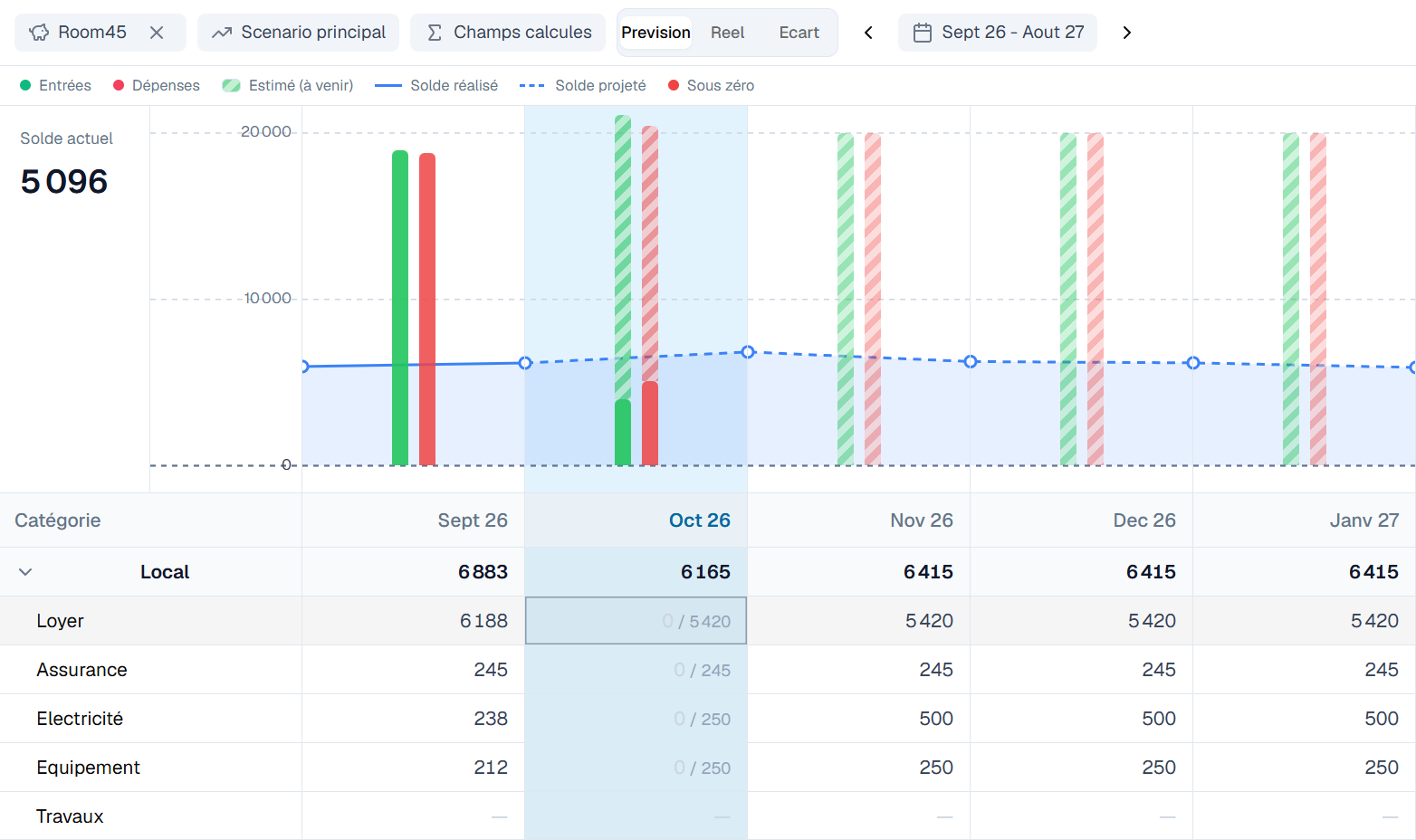Advance period with right chevron arrow
The height and width of the screenshot is (840, 1416).
point(1126,33)
